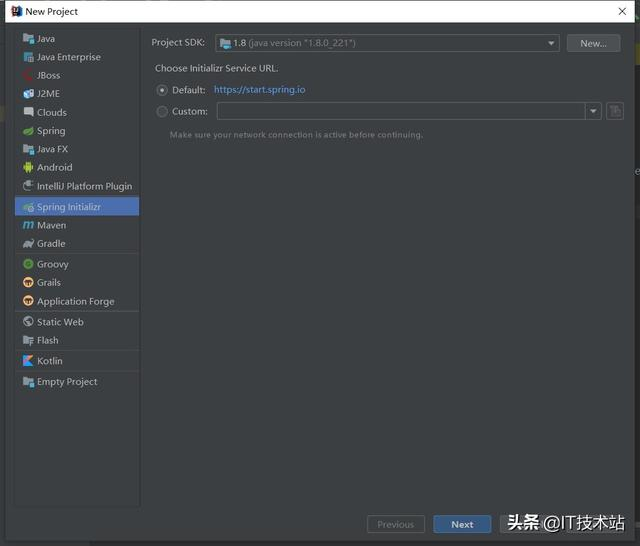640x546 pixels.
Task: Click the Gradle elephant icon
Action: [28, 244]
